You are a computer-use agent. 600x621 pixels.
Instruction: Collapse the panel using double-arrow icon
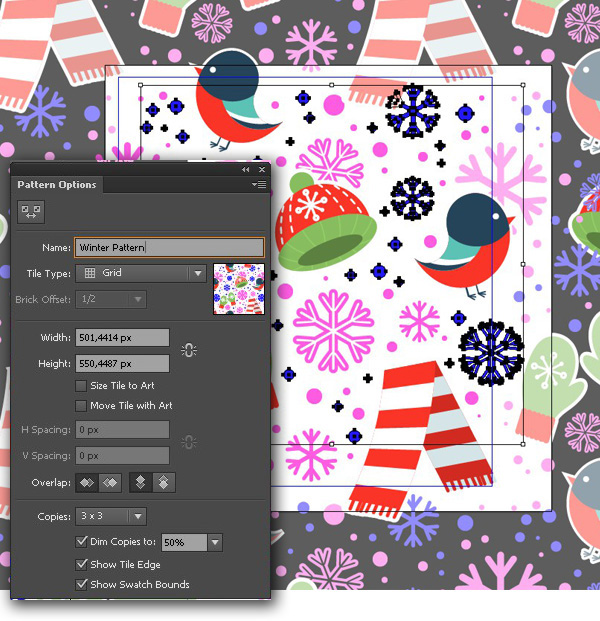click(x=246, y=170)
